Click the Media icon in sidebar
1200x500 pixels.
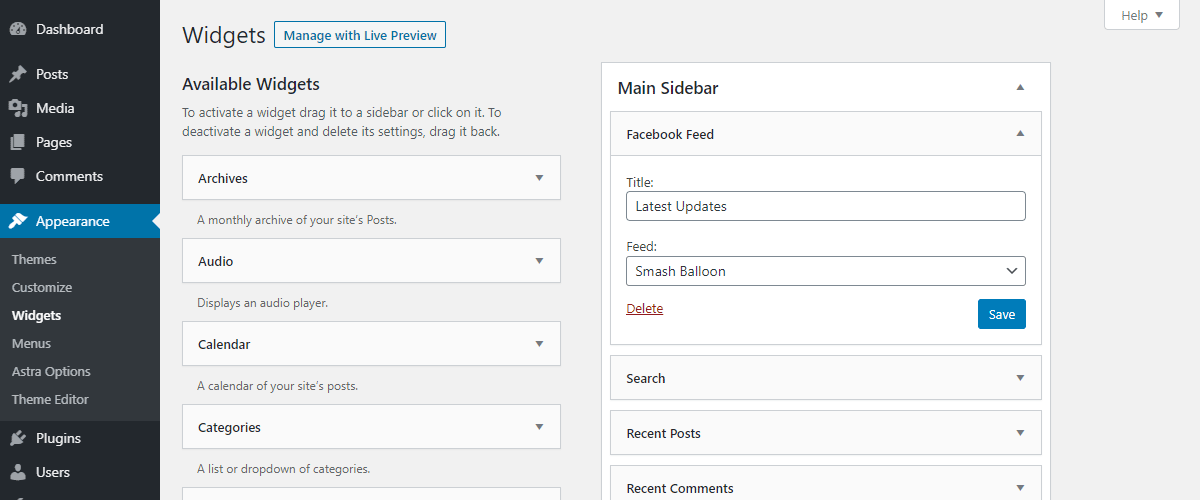click(18, 108)
